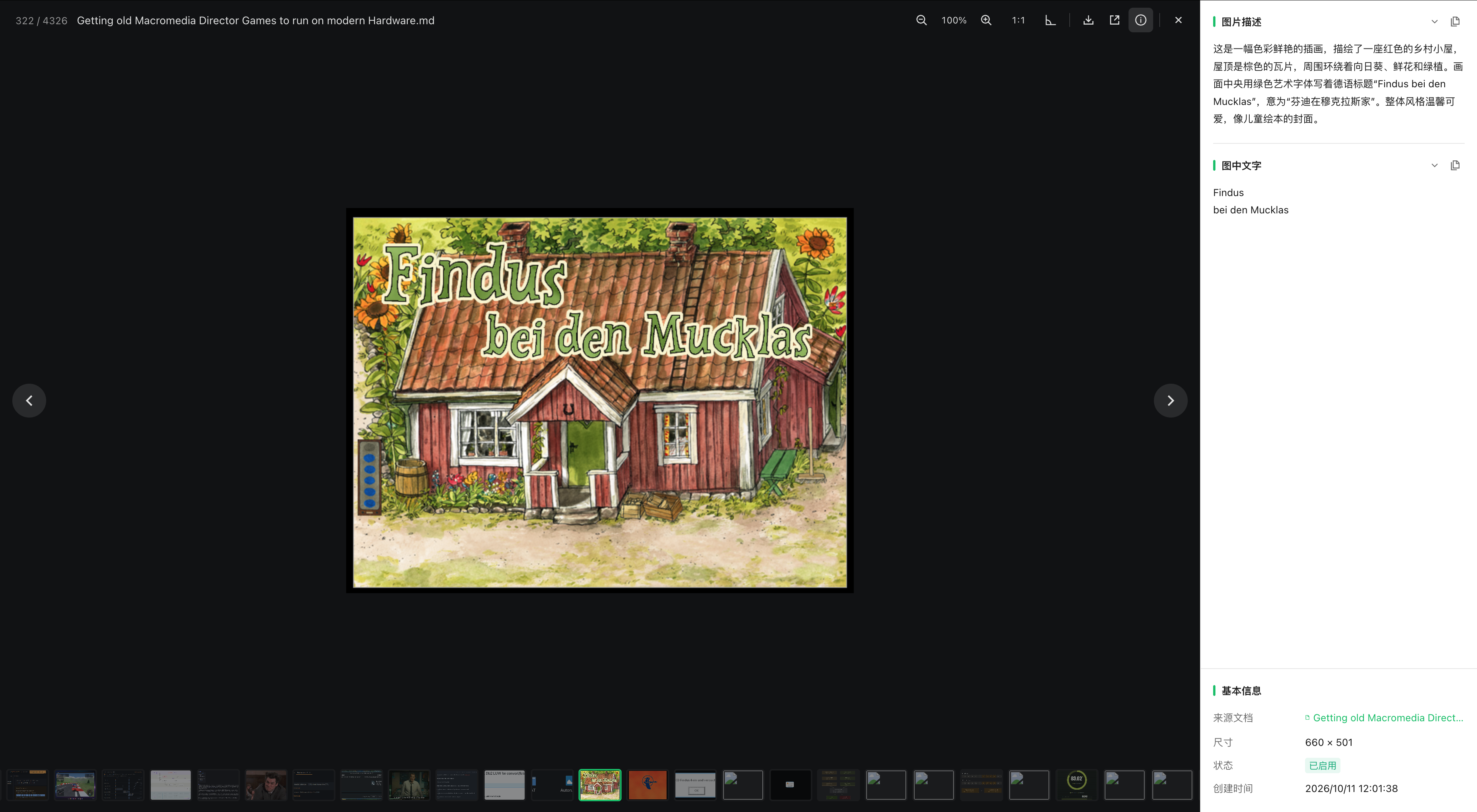Collapse the 图中文字 section
Screen dimensions: 1477x812
[1435, 166]
